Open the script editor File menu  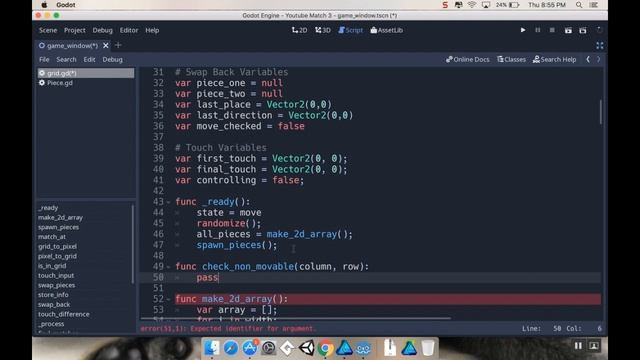click(x=44, y=60)
